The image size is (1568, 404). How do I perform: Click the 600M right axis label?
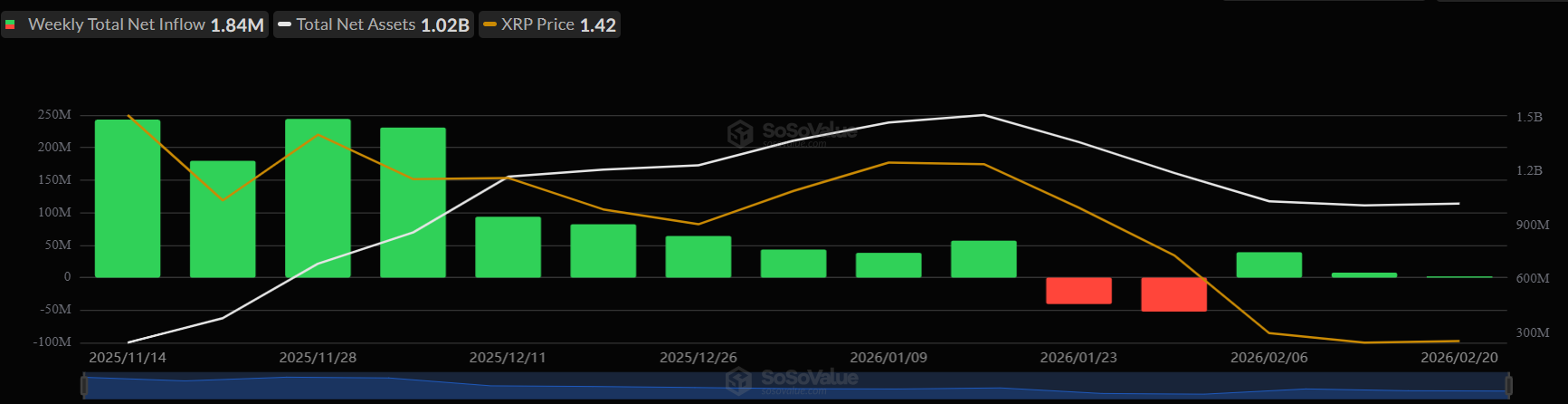(1533, 278)
